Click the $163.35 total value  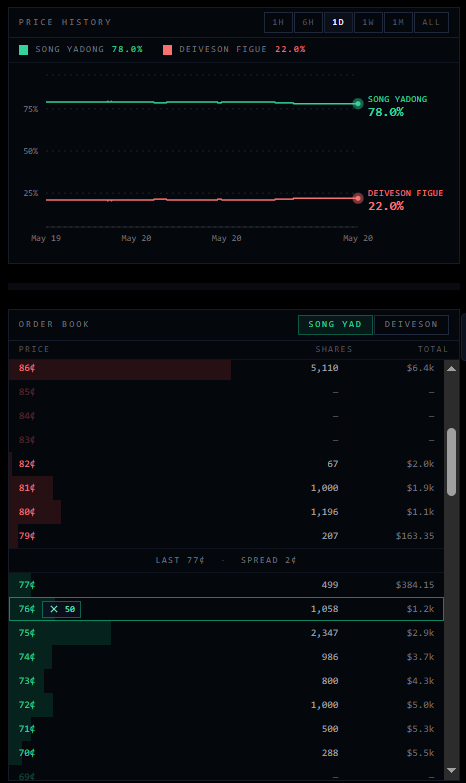(415, 536)
